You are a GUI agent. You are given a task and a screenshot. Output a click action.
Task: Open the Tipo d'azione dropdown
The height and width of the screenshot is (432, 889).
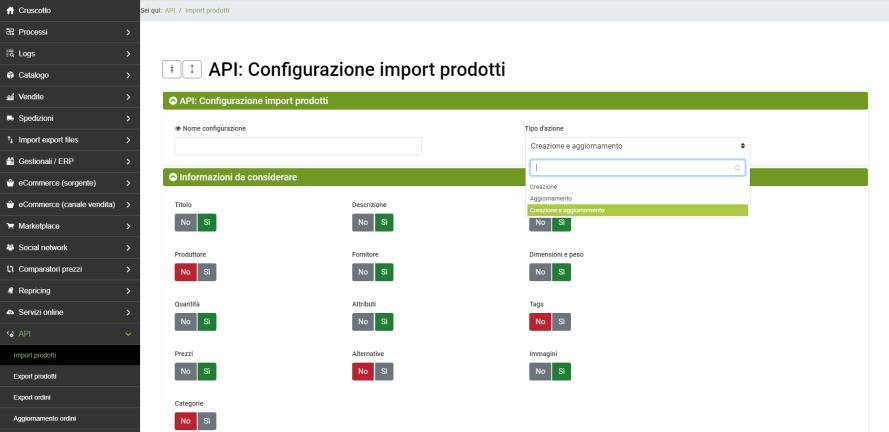coord(638,146)
